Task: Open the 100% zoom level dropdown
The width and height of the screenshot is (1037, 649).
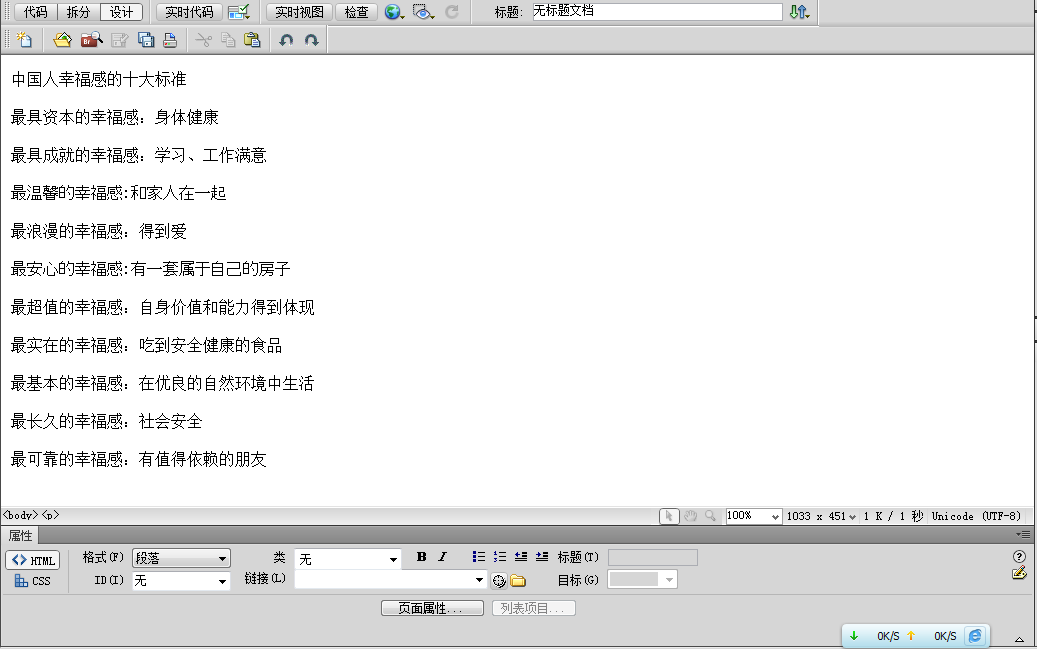Action: 753,516
